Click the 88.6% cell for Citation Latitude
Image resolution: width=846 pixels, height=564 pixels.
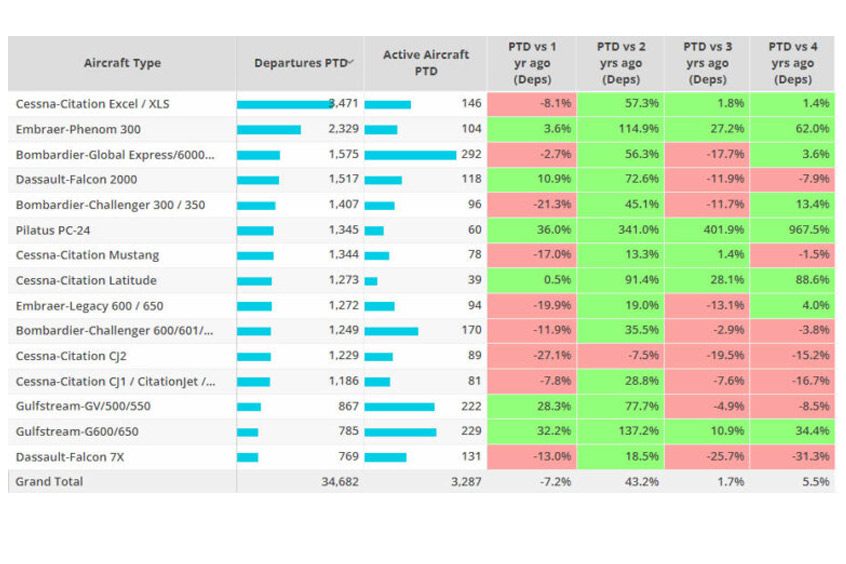[792, 281]
